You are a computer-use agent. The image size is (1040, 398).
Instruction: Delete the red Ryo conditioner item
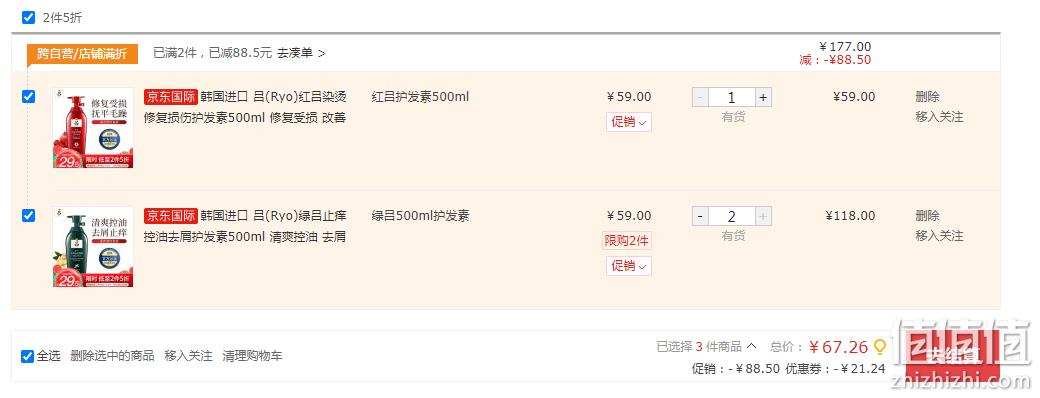(x=927, y=97)
